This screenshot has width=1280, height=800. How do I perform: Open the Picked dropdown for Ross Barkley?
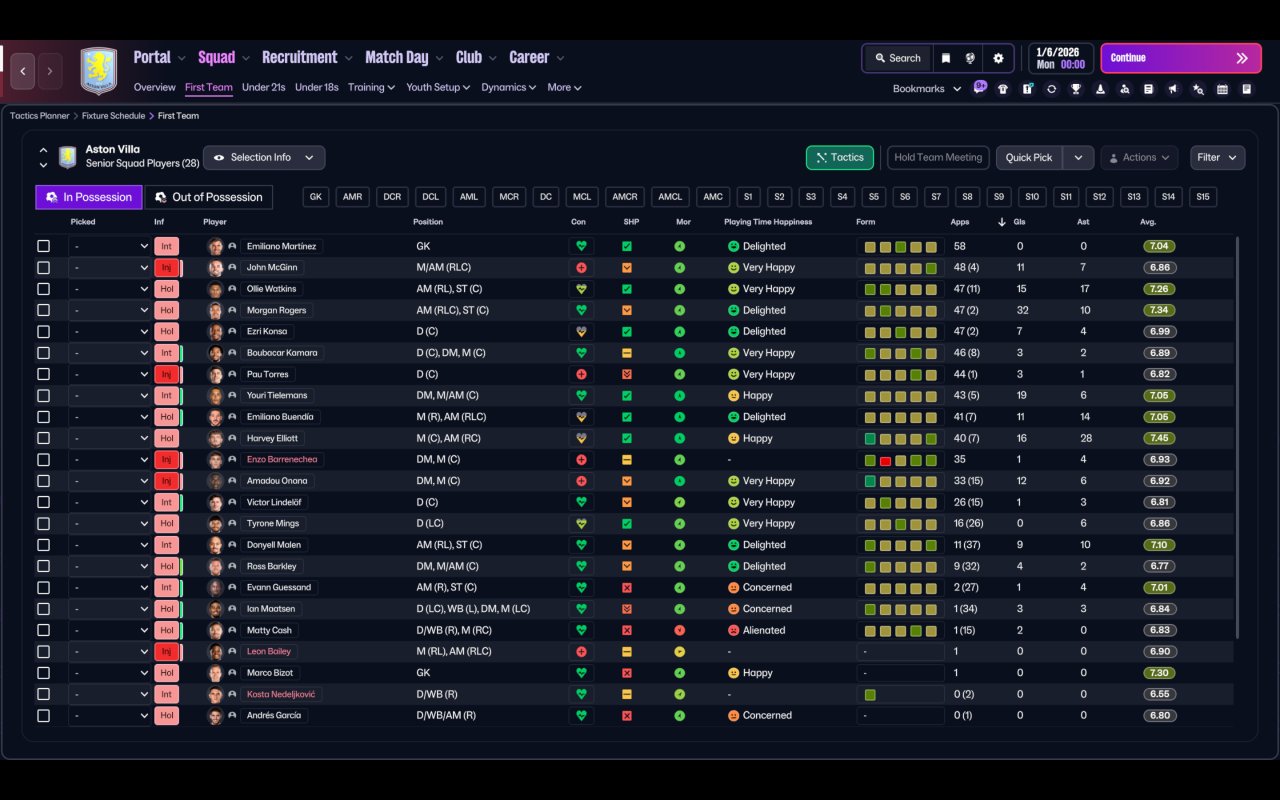click(110, 566)
